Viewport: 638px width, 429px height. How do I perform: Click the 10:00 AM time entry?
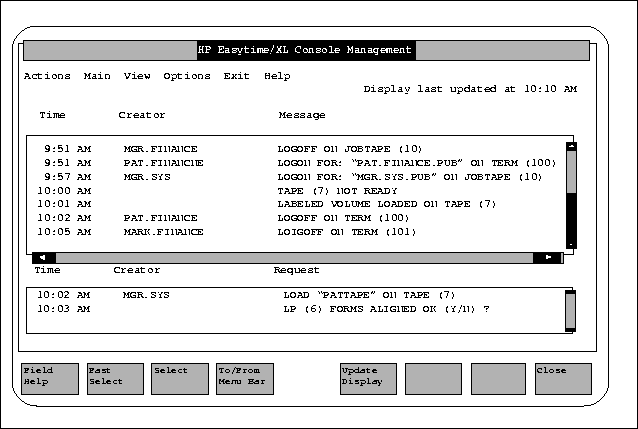(x=64, y=190)
